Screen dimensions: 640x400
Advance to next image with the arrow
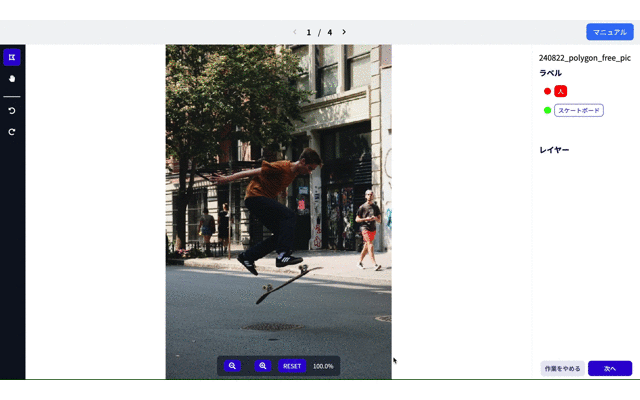pos(344,32)
